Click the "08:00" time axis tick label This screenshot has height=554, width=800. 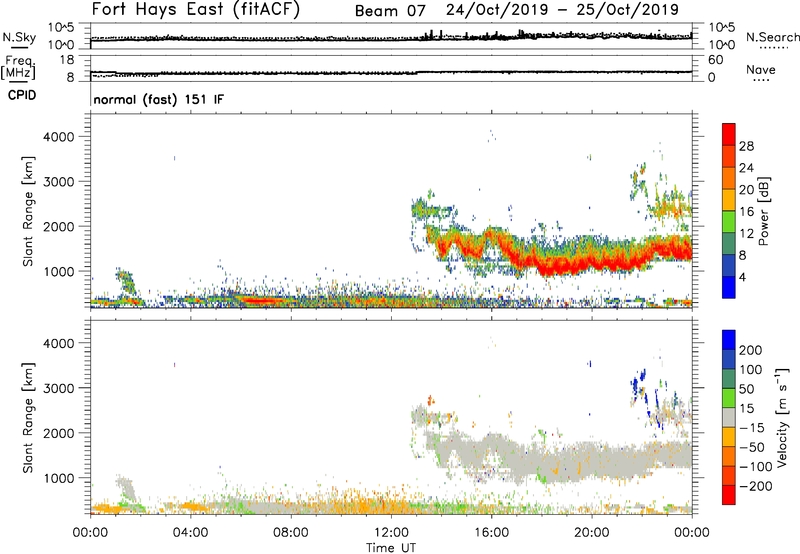pyautogui.click(x=291, y=533)
